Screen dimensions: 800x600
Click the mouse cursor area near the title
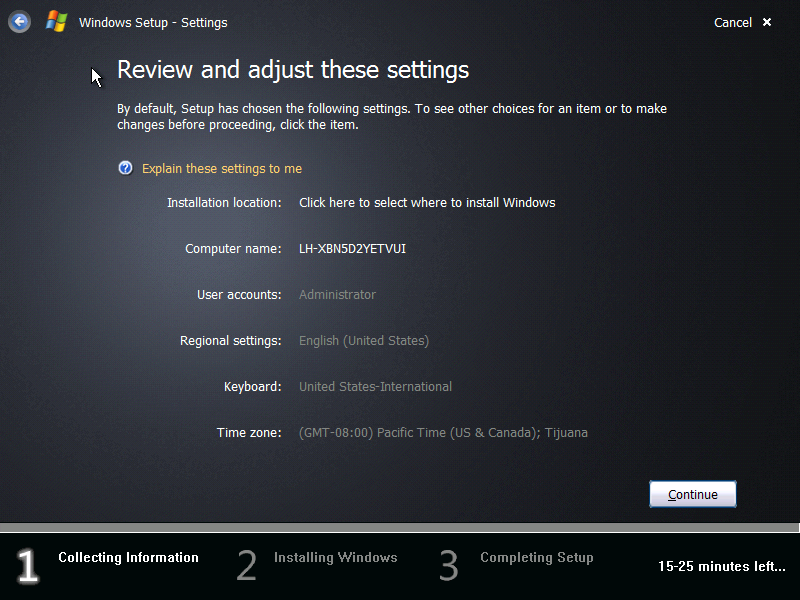95,76
